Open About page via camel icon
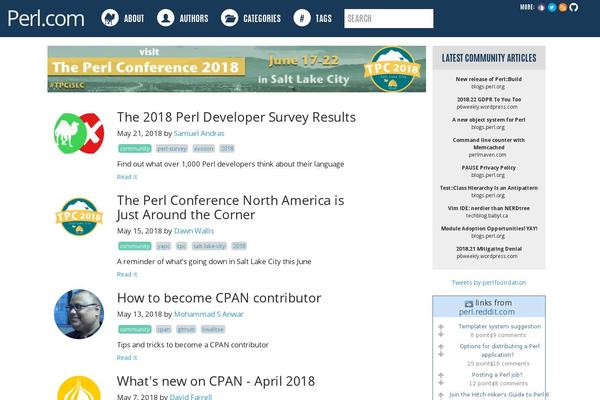 coord(110,18)
